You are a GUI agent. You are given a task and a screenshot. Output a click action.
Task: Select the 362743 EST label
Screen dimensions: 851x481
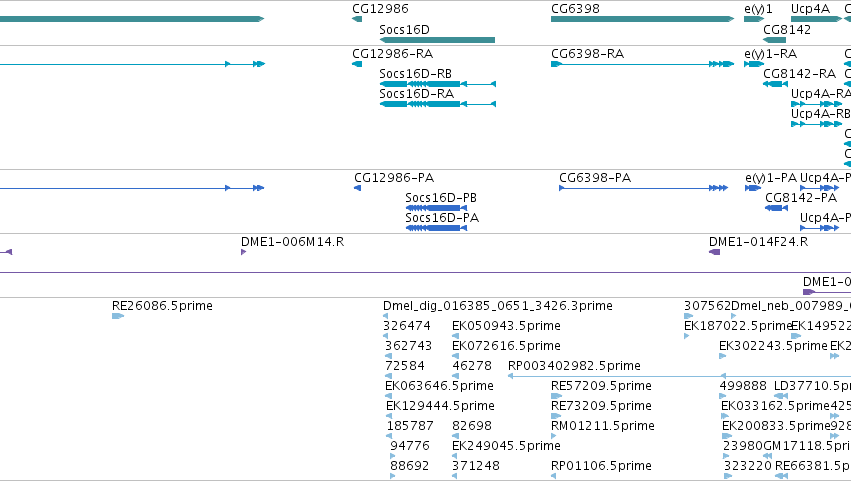pyautogui.click(x=408, y=346)
